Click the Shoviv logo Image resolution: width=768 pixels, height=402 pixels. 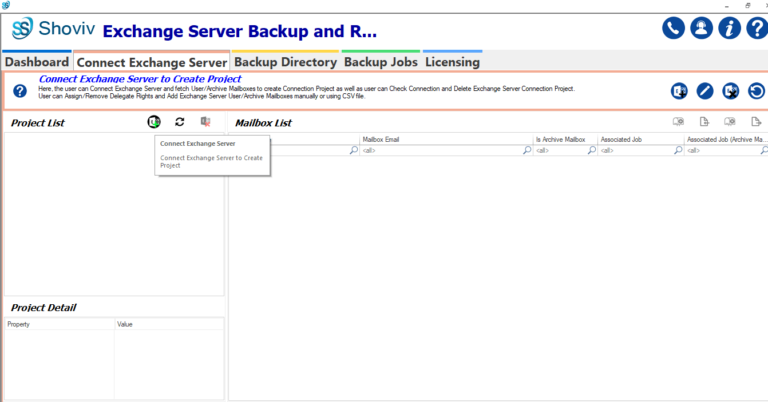click(54, 28)
